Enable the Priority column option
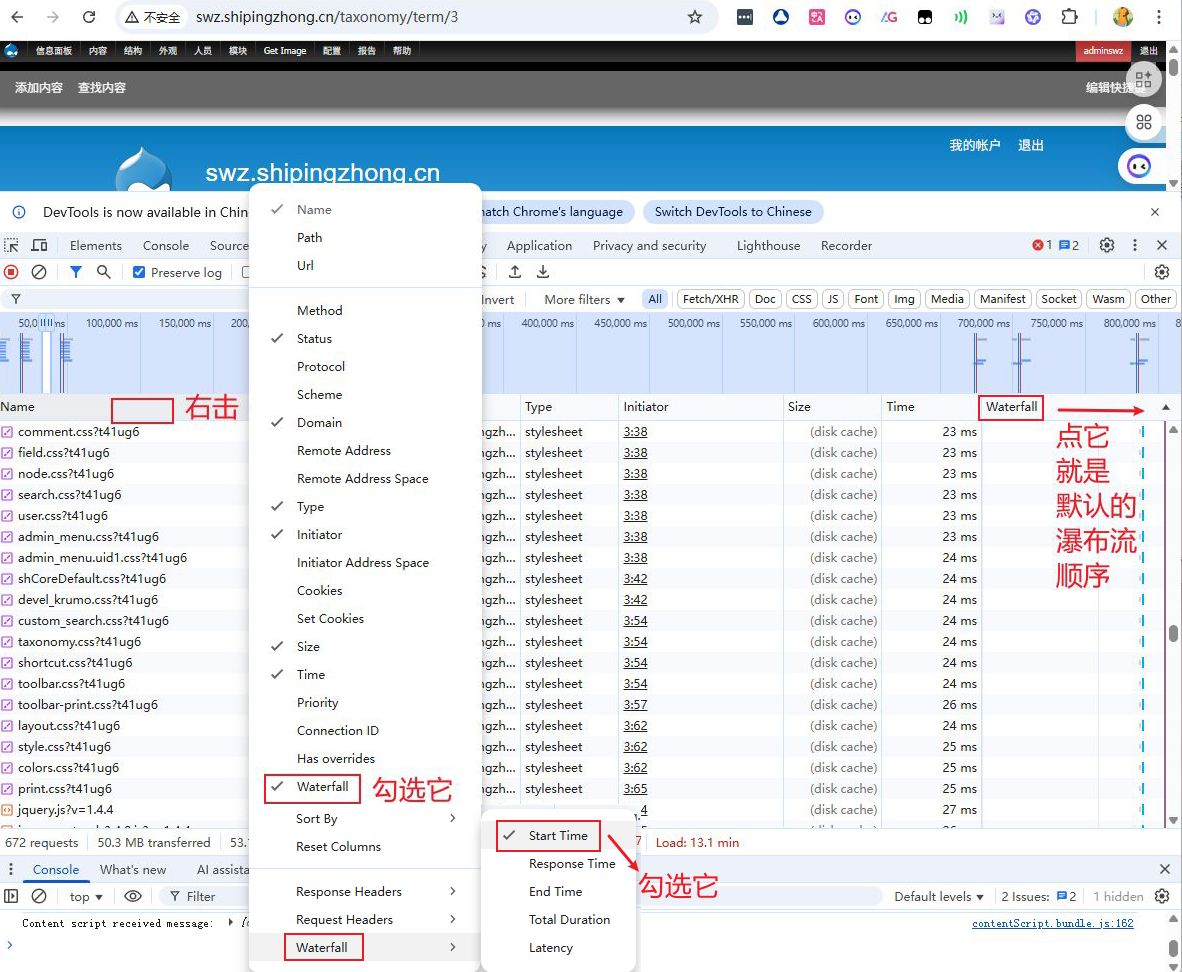1182x972 pixels. (x=317, y=703)
